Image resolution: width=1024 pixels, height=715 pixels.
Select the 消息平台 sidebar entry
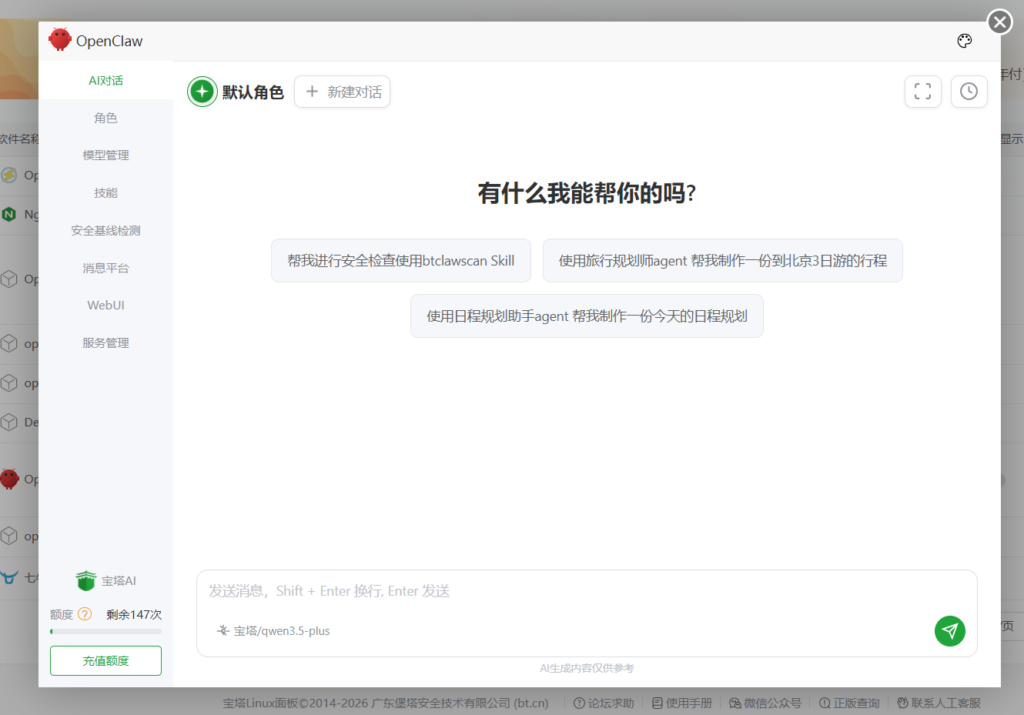tap(106, 267)
